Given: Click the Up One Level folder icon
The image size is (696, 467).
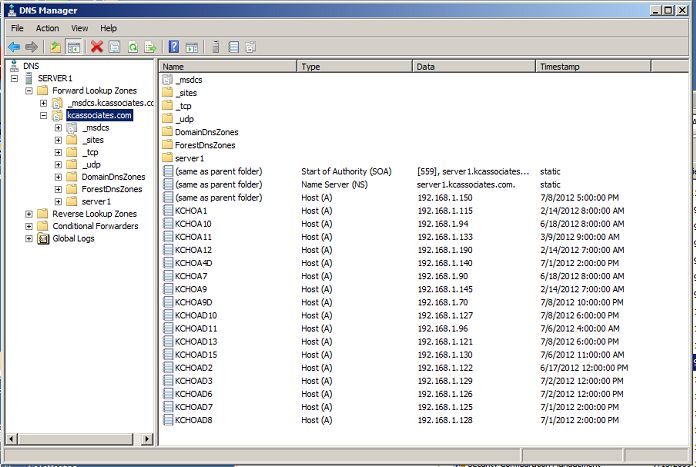Looking at the screenshot, I should pyautogui.click(x=55, y=47).
